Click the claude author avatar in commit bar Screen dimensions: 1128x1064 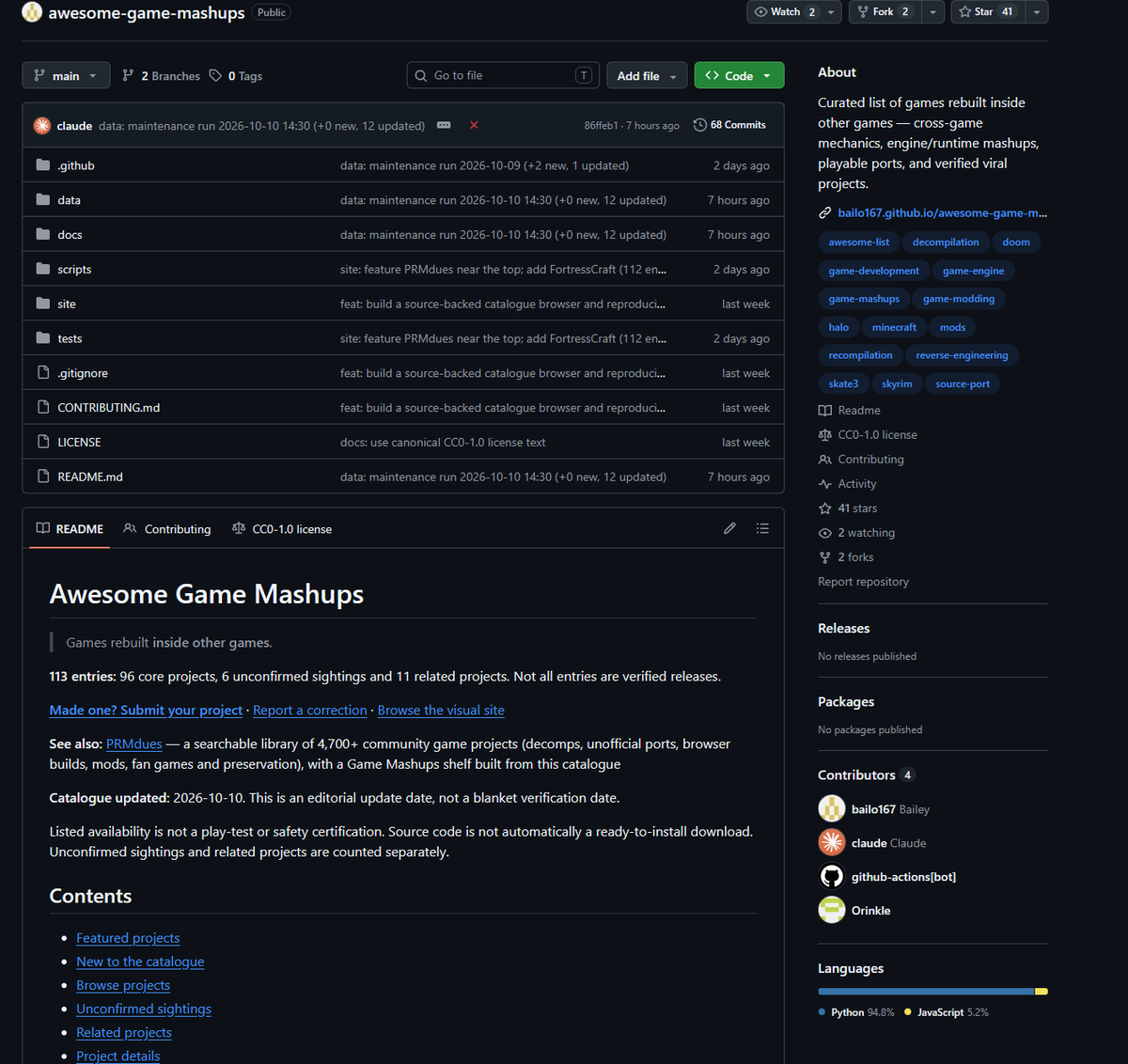42,125
